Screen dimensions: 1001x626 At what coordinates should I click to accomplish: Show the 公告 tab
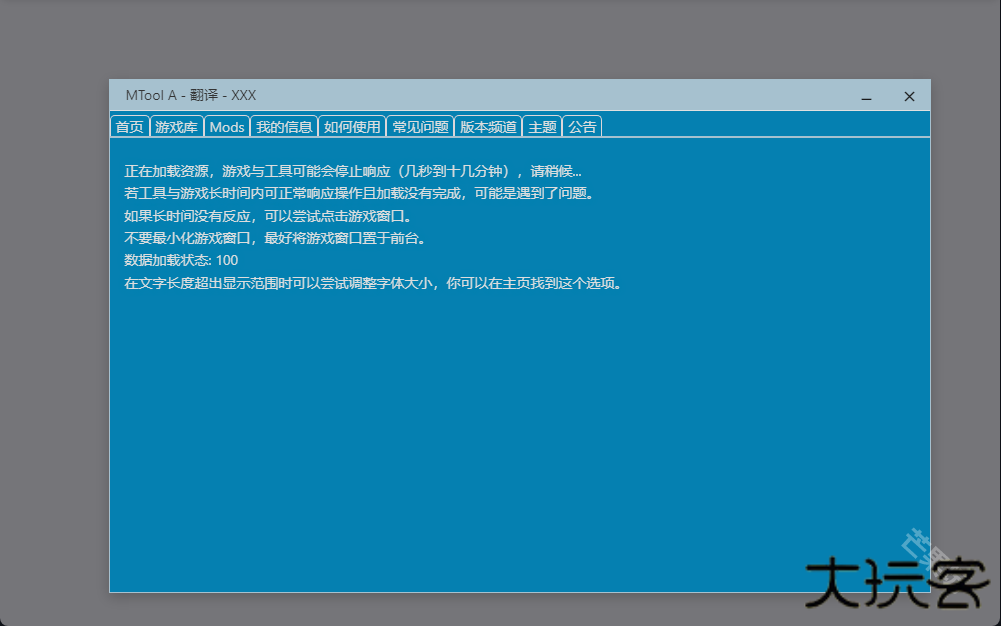point(582,127)
